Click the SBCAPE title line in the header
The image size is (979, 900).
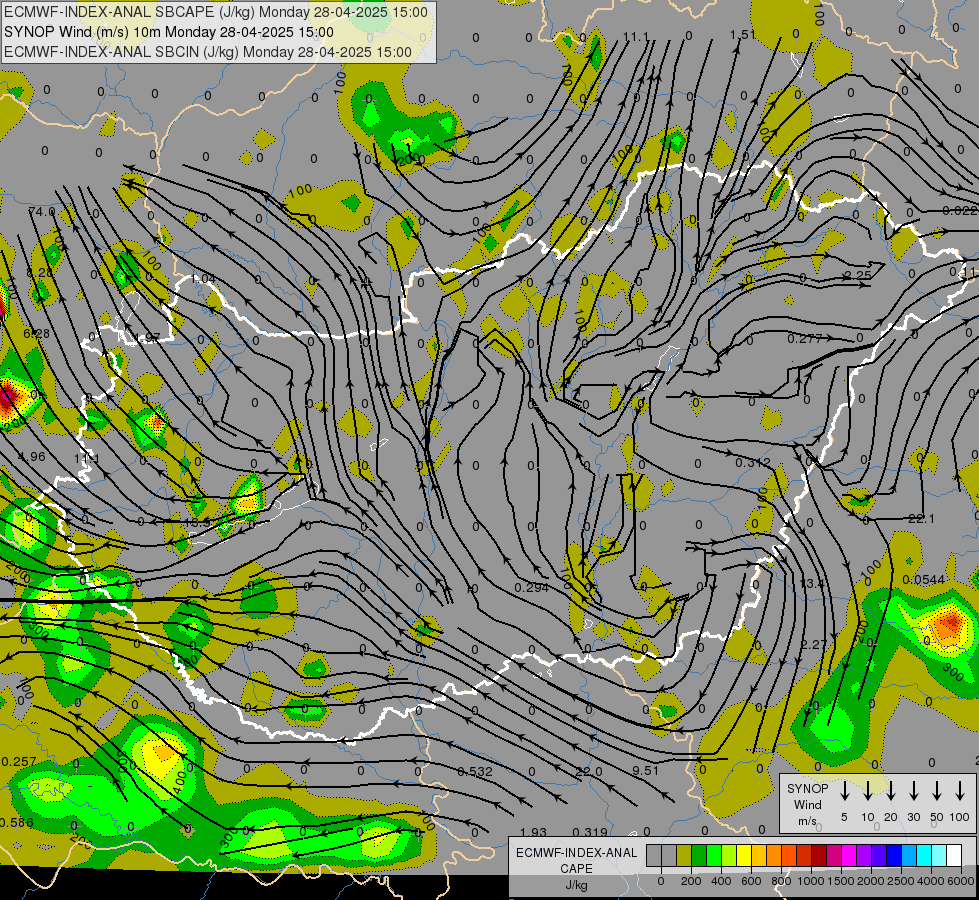pos(216,12)
